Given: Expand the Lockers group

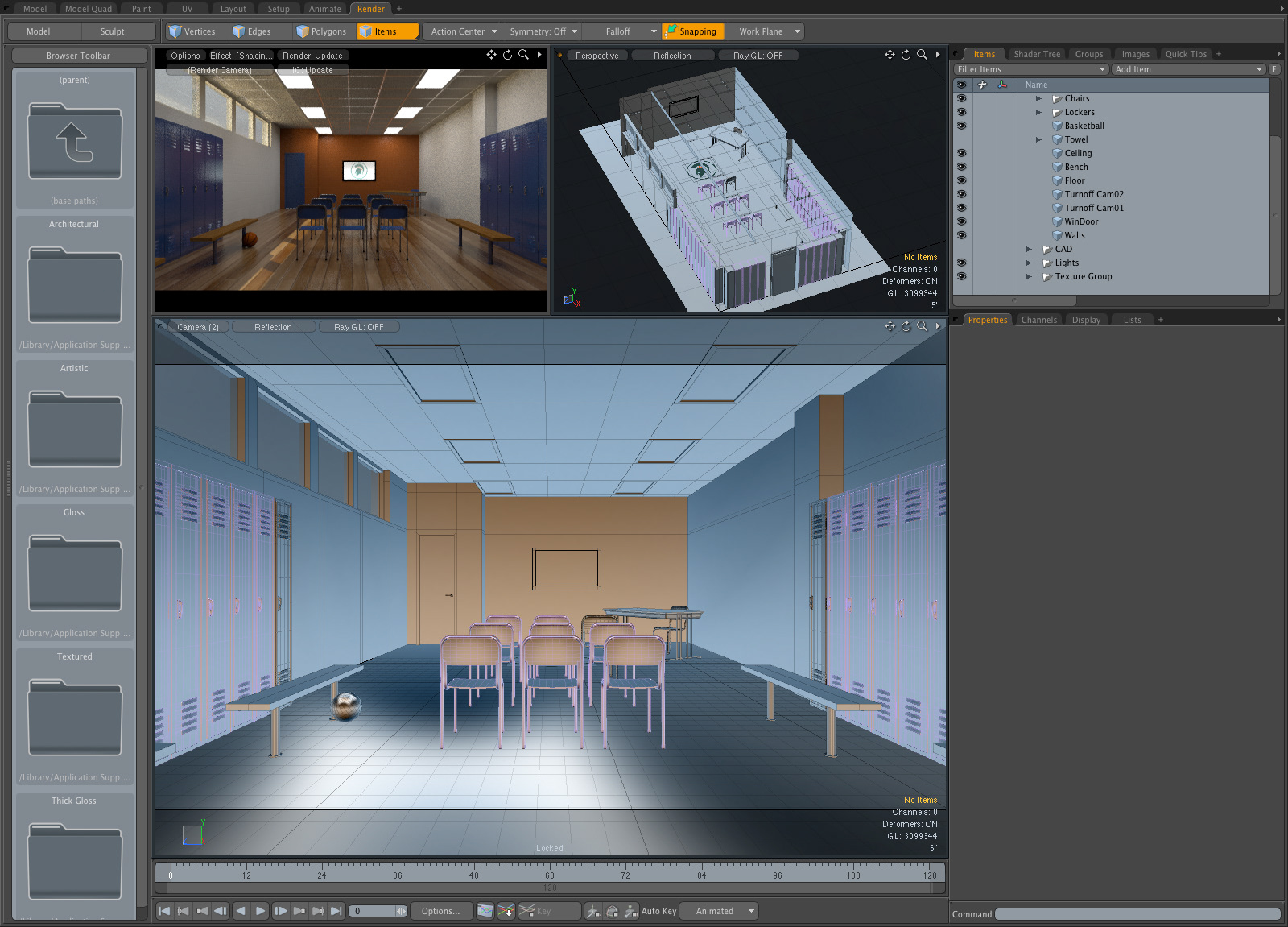Looking at the screenshot, I should click(x=1038, y=112).
